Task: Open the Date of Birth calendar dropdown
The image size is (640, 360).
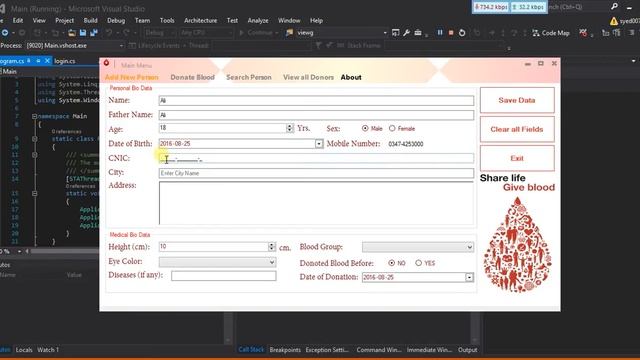Action: (x=319, y=144)
